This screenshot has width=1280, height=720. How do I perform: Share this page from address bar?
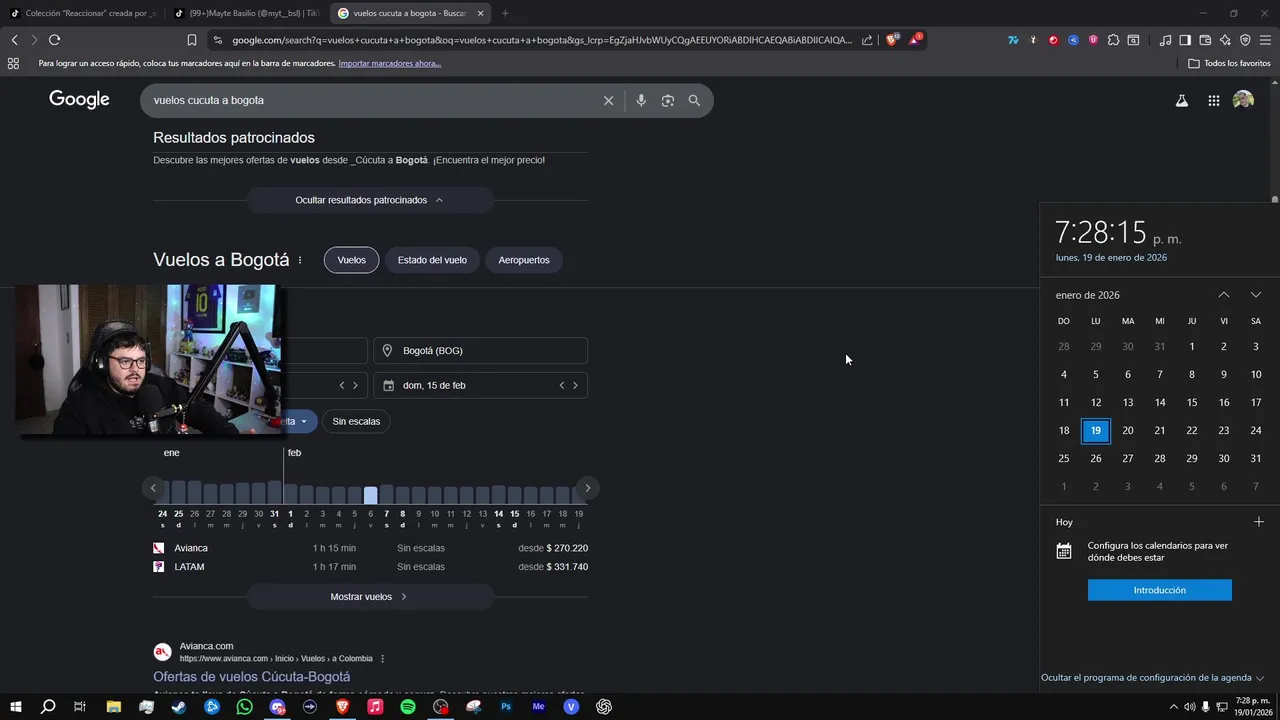(867, 40)
